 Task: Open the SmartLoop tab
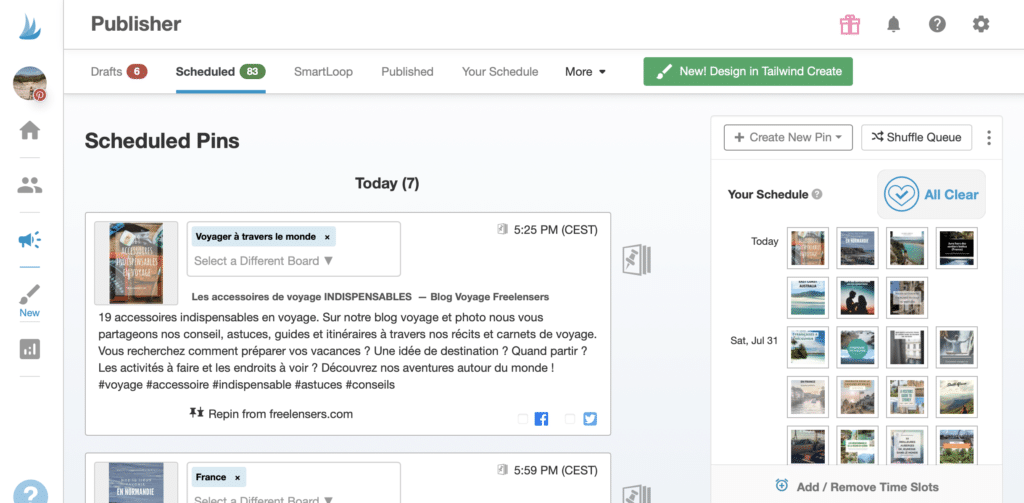323,72
